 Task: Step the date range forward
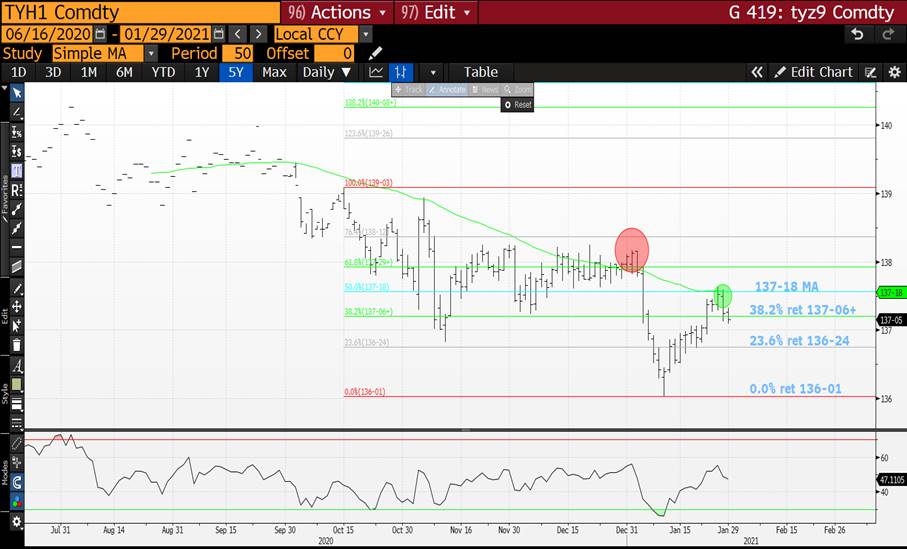click(259, 34)
